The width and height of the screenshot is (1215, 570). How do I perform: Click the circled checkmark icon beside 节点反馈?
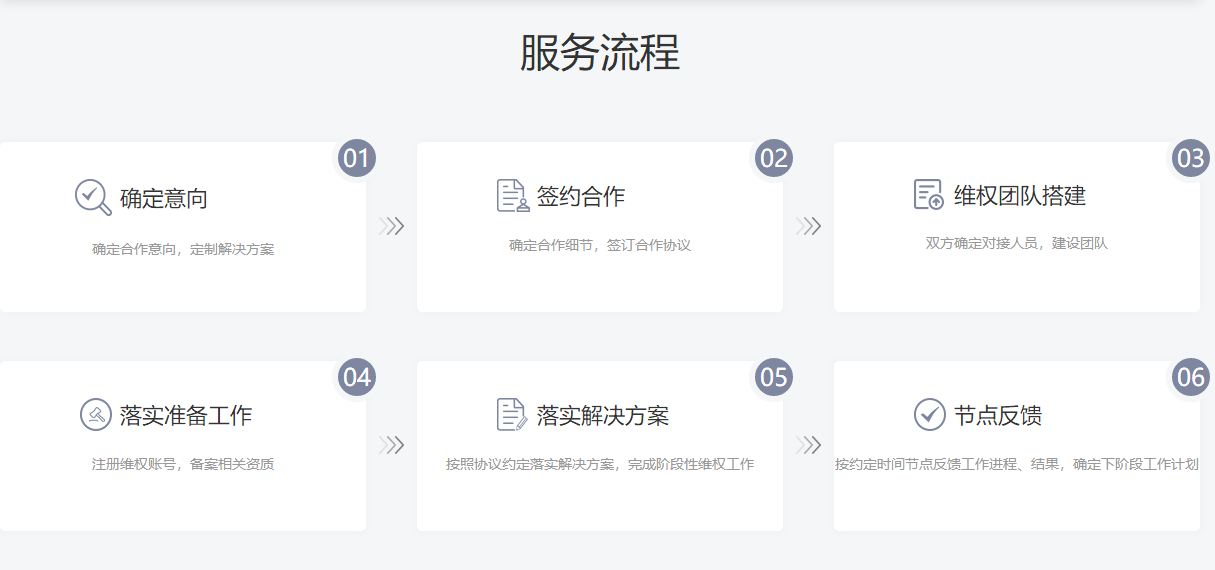929,414
